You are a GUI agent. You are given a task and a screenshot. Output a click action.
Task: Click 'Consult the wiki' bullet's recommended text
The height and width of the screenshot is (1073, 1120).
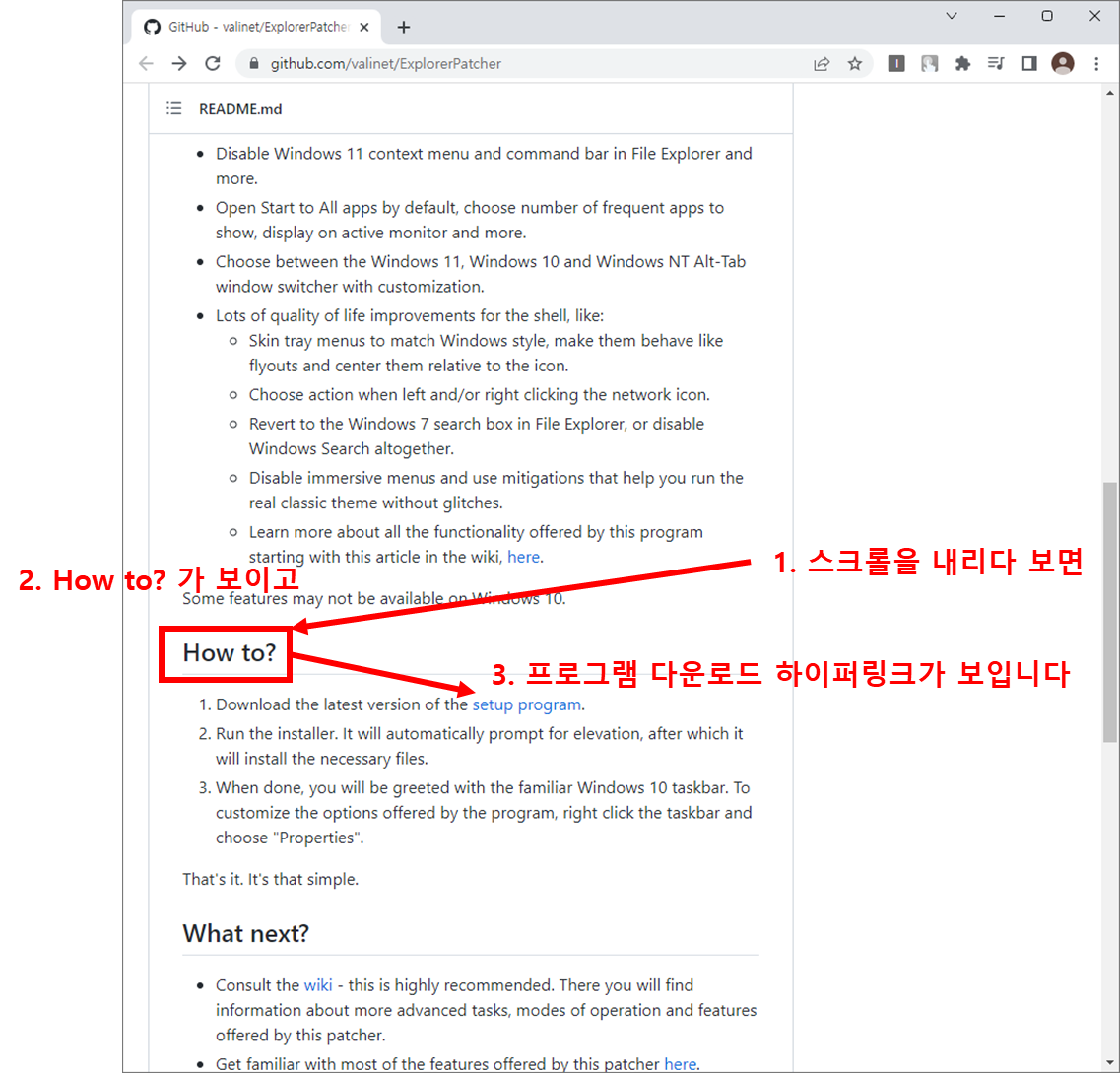coord(486,1010)
